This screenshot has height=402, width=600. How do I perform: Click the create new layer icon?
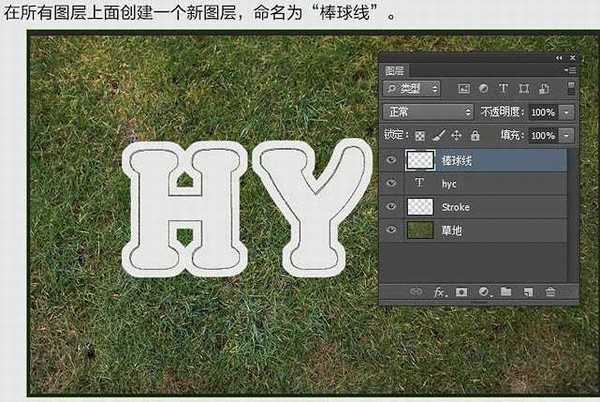[x=528, y=292]
